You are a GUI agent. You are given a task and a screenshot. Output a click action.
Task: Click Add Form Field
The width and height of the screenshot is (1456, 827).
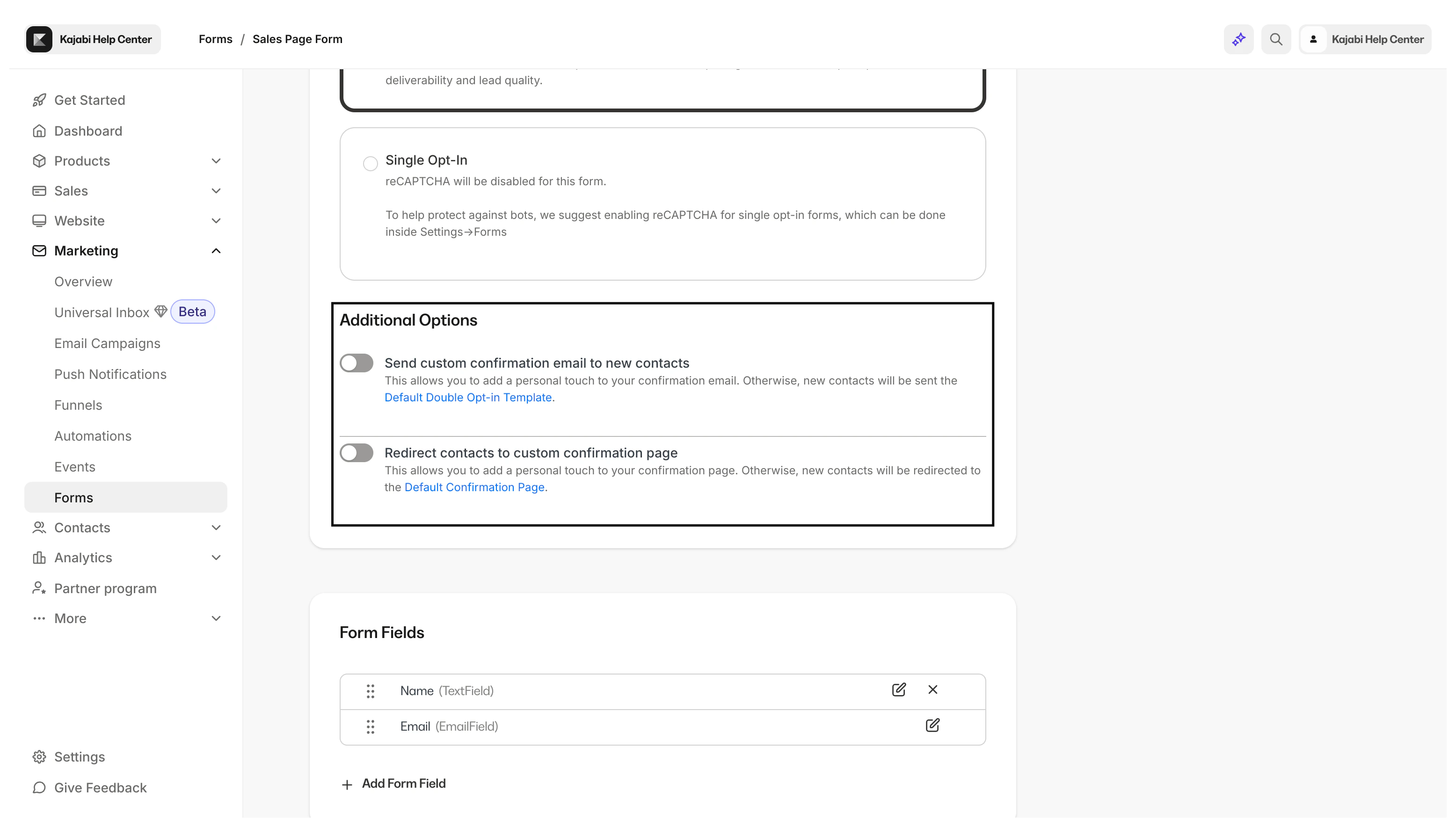[393, 783]
